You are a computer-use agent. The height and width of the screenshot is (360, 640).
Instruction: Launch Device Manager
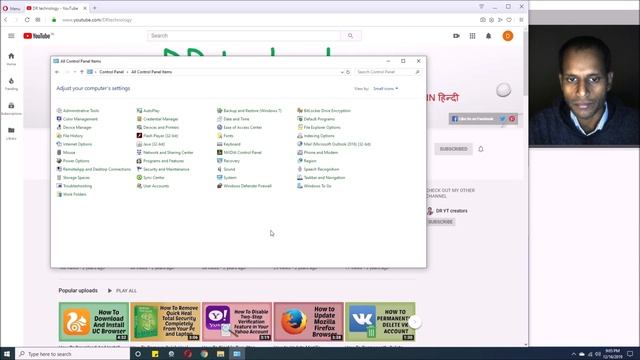click(x=74, y=127)
